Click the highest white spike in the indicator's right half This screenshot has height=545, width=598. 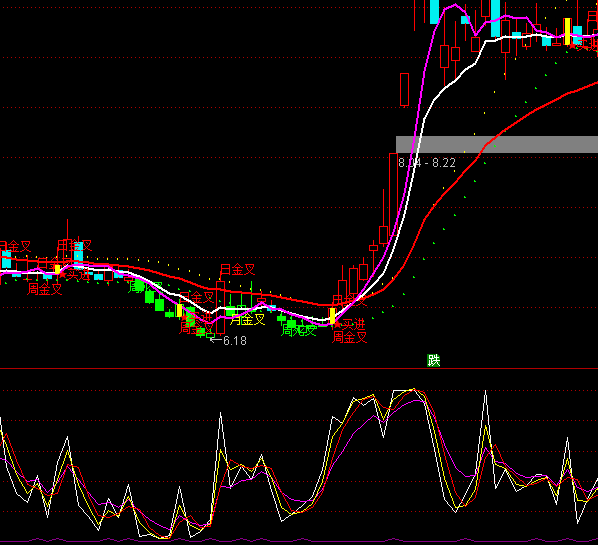point(485,391)
